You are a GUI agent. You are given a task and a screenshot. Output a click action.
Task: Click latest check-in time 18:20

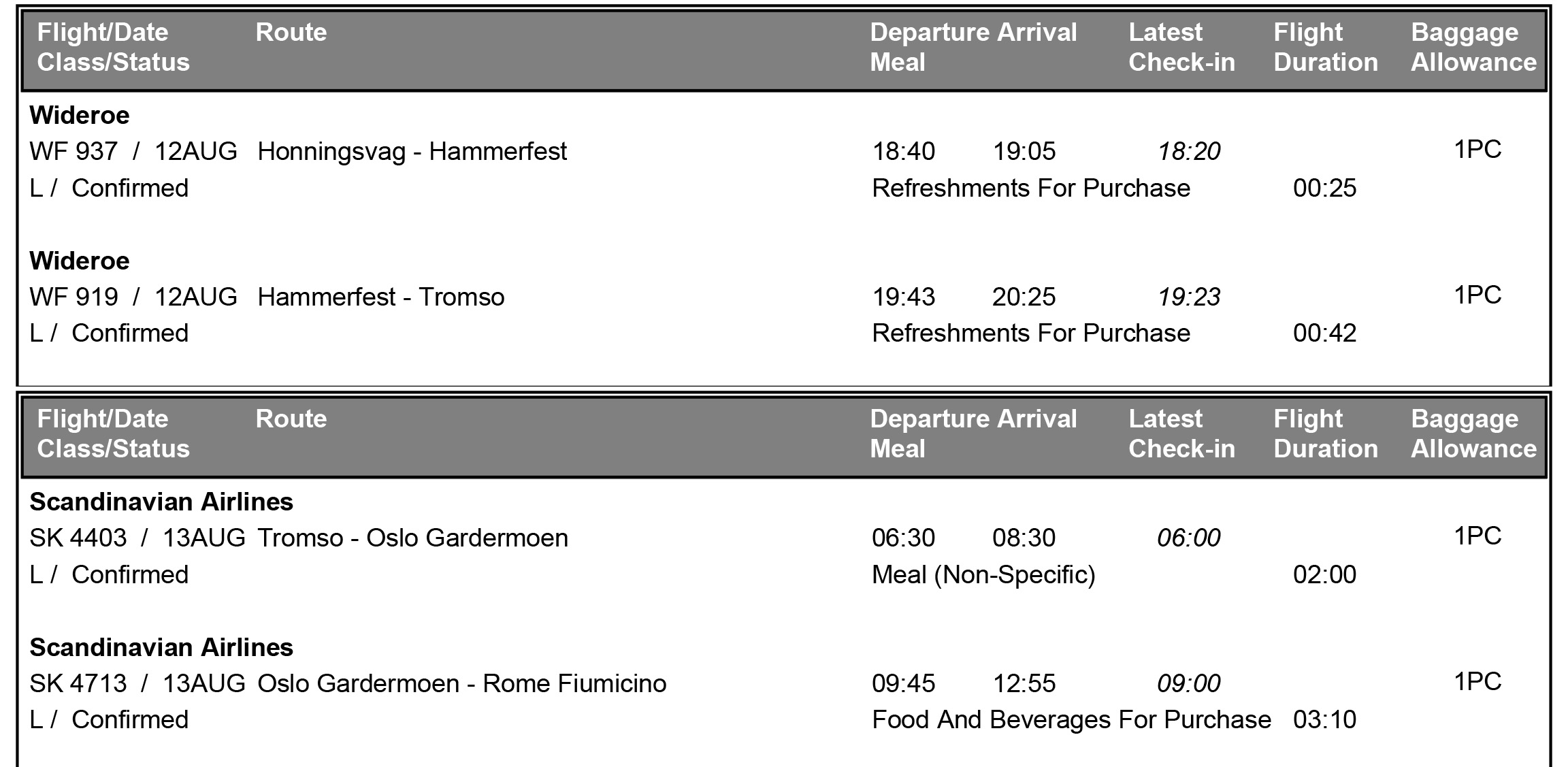click(x=1189, y=151)
